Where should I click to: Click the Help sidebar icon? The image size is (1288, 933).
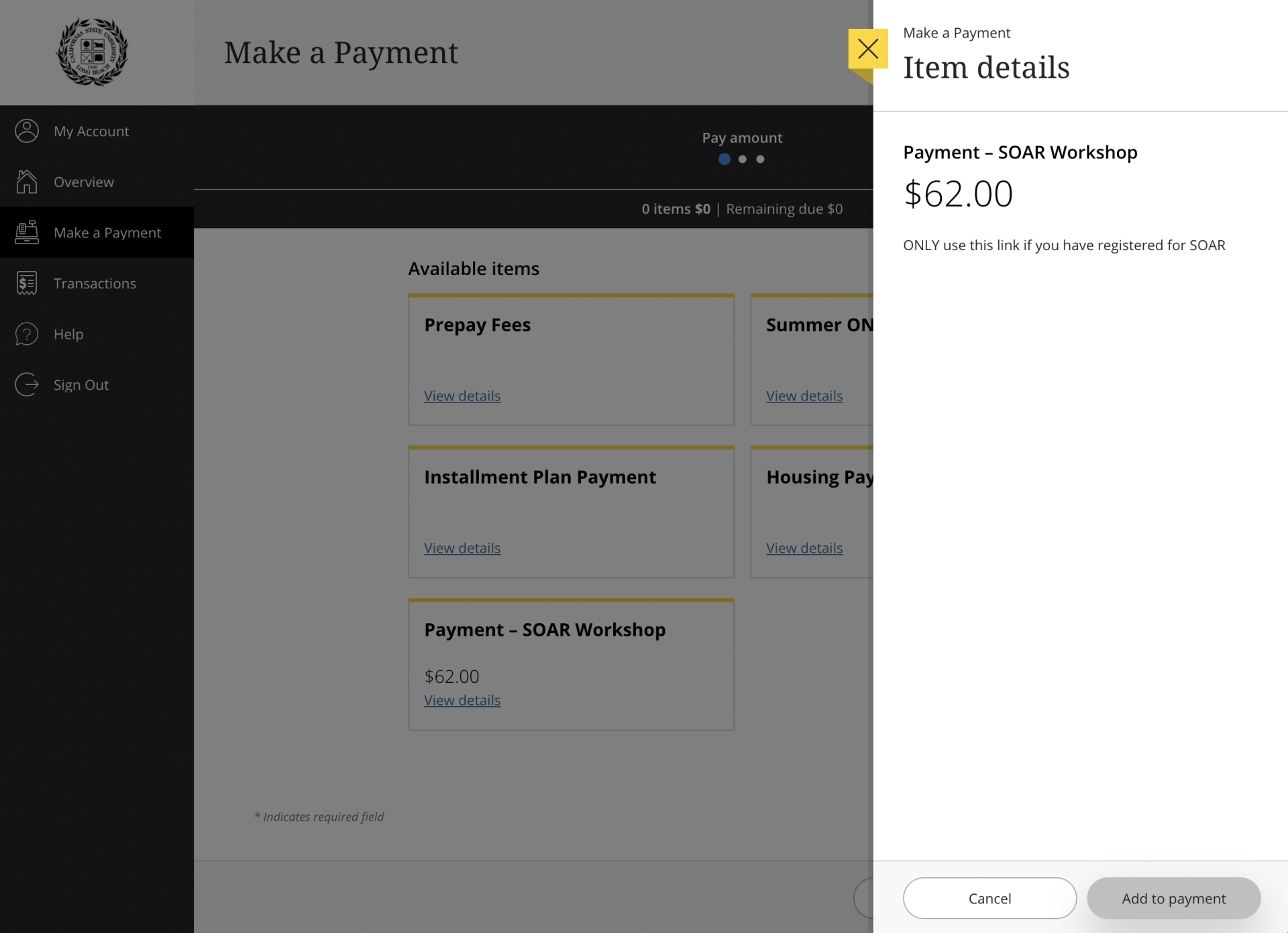click(26, 334)
